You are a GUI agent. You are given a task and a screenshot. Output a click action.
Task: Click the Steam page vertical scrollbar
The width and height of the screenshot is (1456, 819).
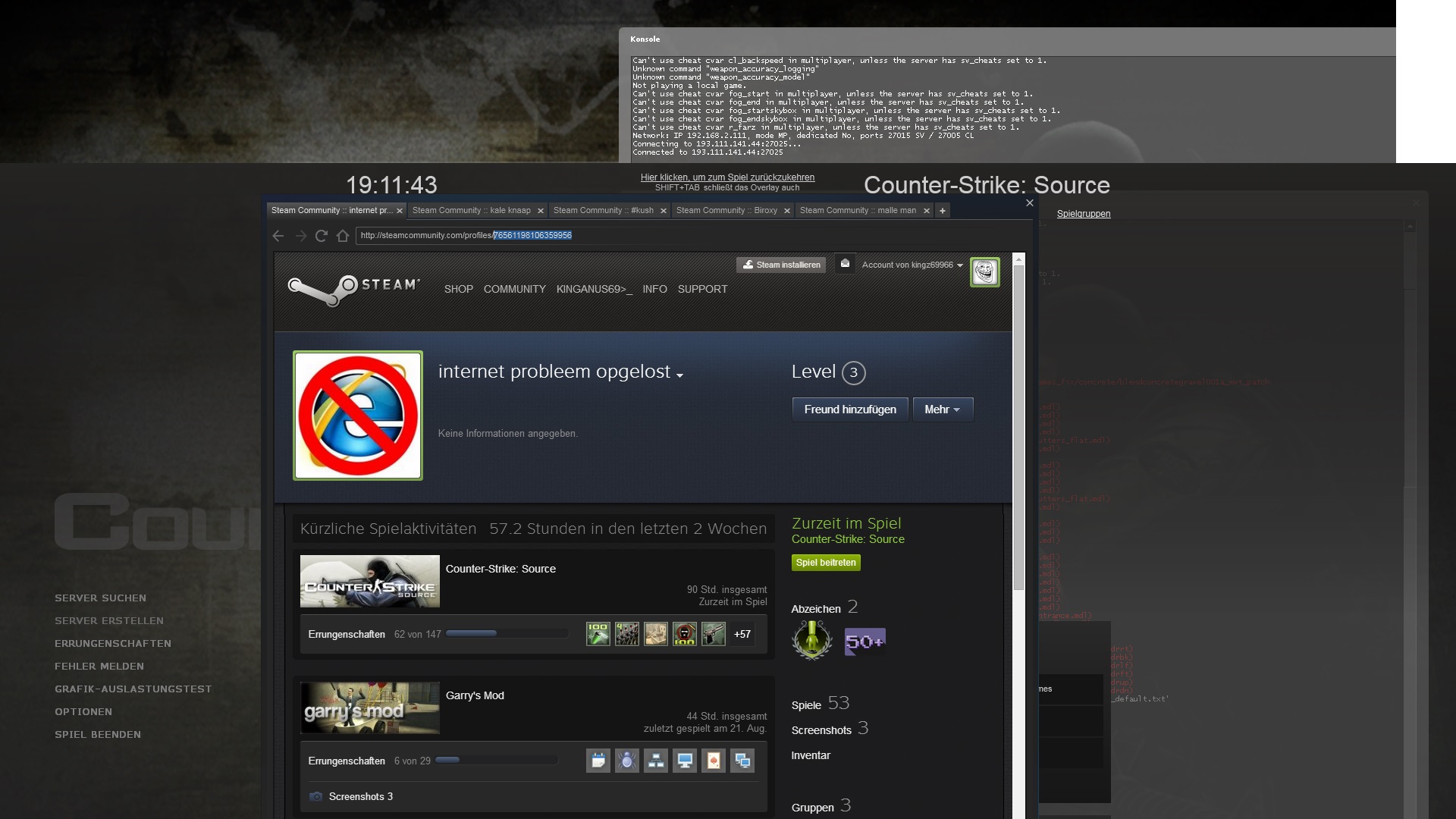[x=1018, y=425]
